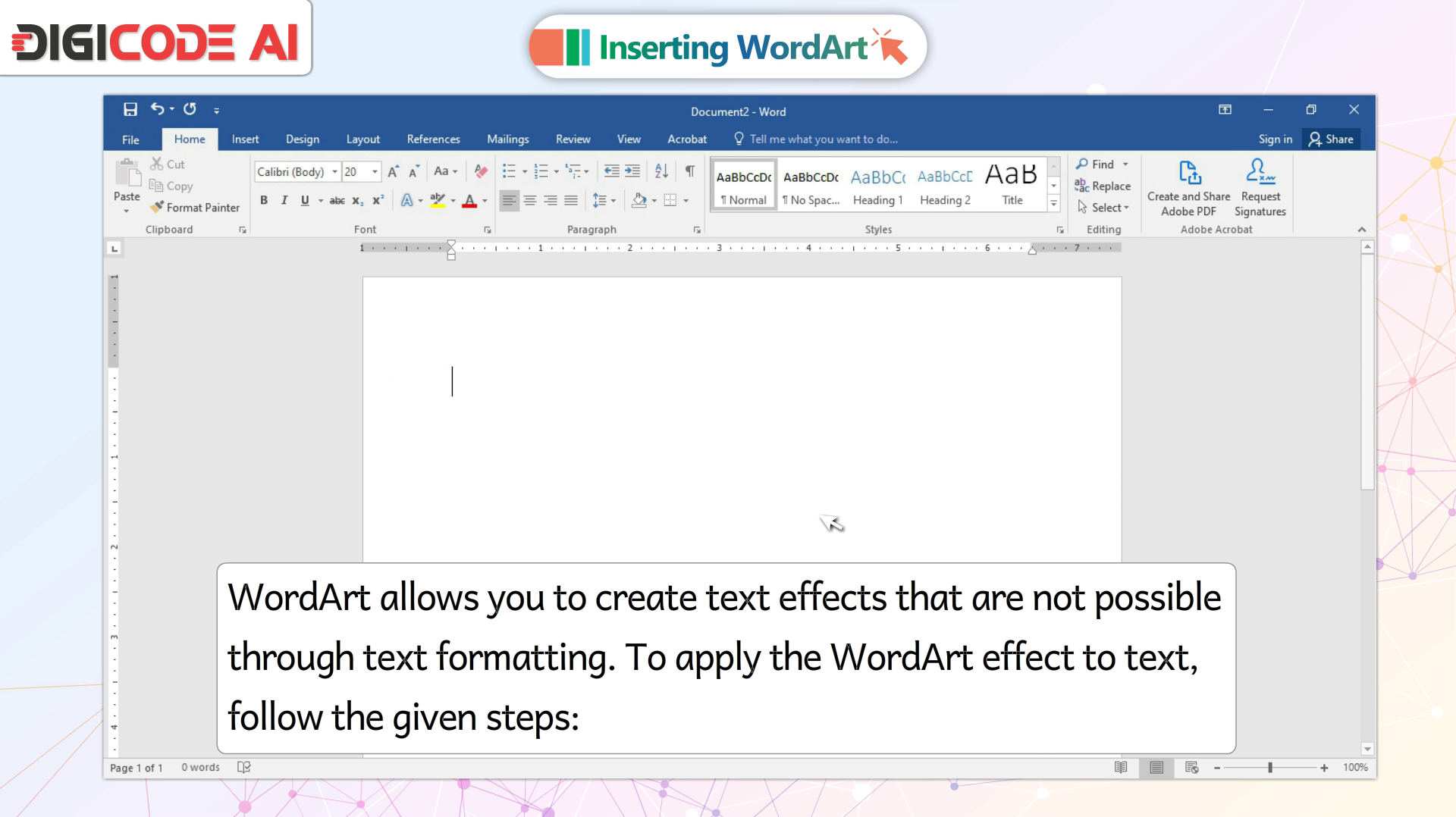1456x817 pixels.
Task: Open the Change Case Aa dropdown
Action: coord(446,171)
